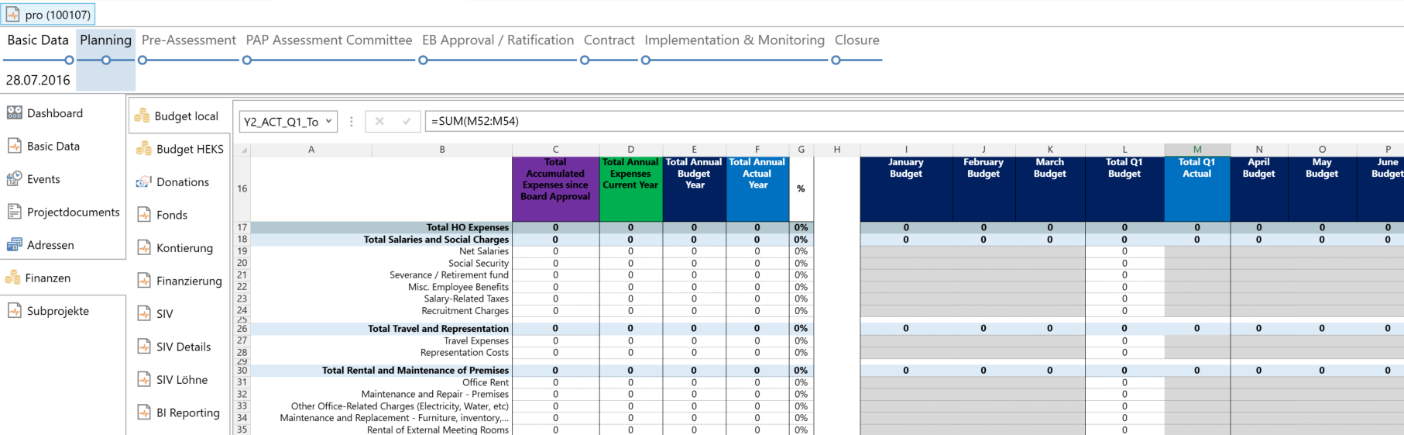Open Projectdocuments icon in sidebar

pos(14,212)
